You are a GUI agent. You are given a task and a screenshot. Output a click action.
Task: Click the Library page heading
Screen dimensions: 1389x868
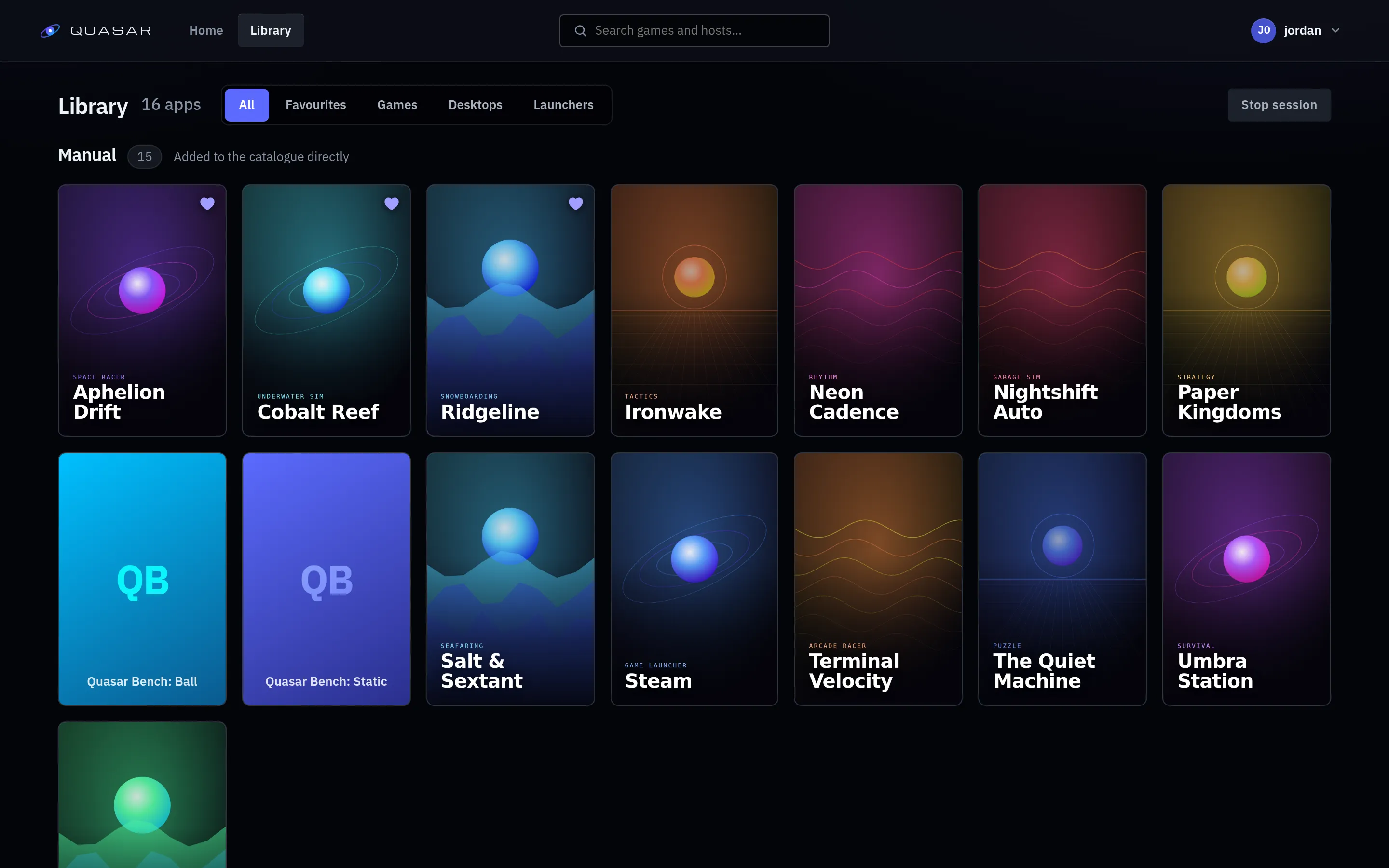[x=93, y=106]
